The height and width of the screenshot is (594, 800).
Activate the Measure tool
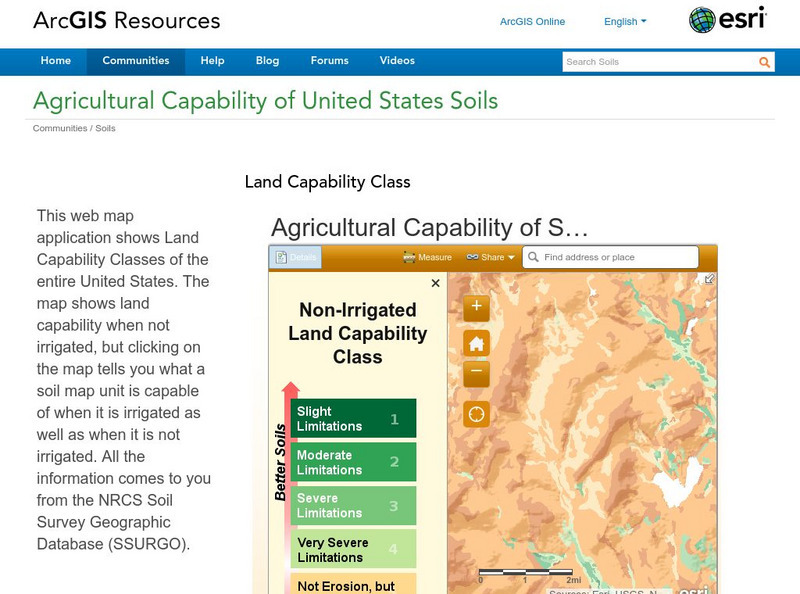tap(428, 257)
